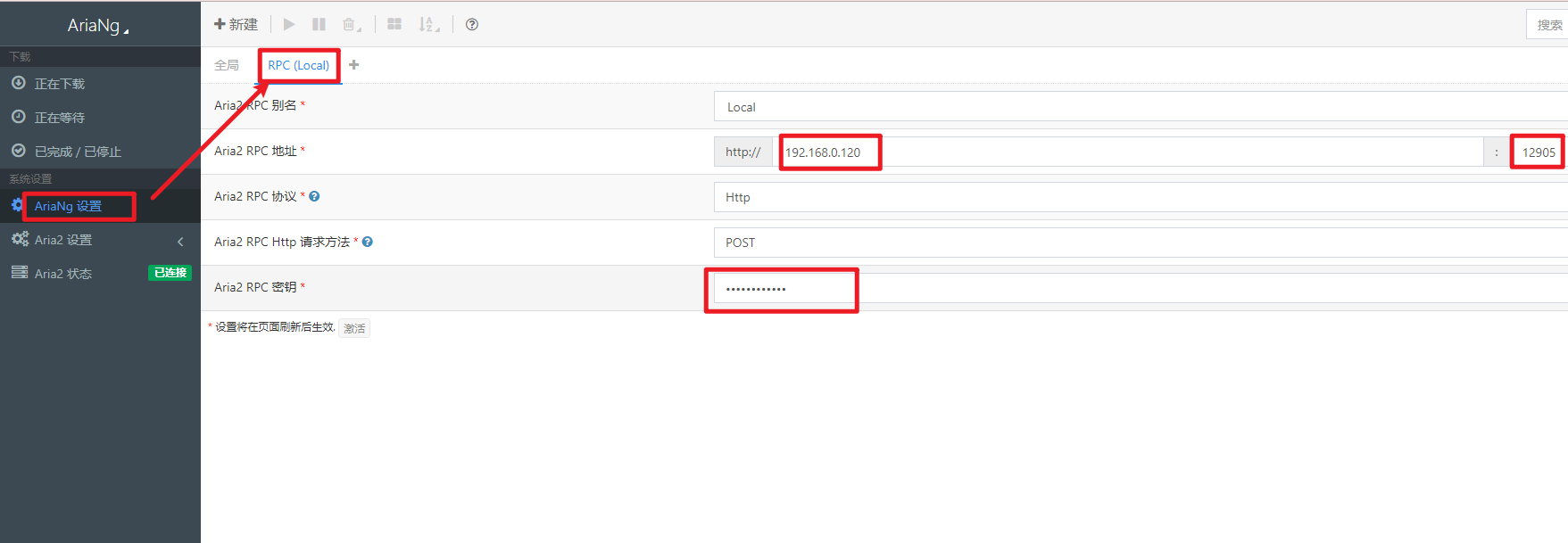Open the trash delete dropdown icon
Screen dimensions: 1568x543
tap(352, 25)
